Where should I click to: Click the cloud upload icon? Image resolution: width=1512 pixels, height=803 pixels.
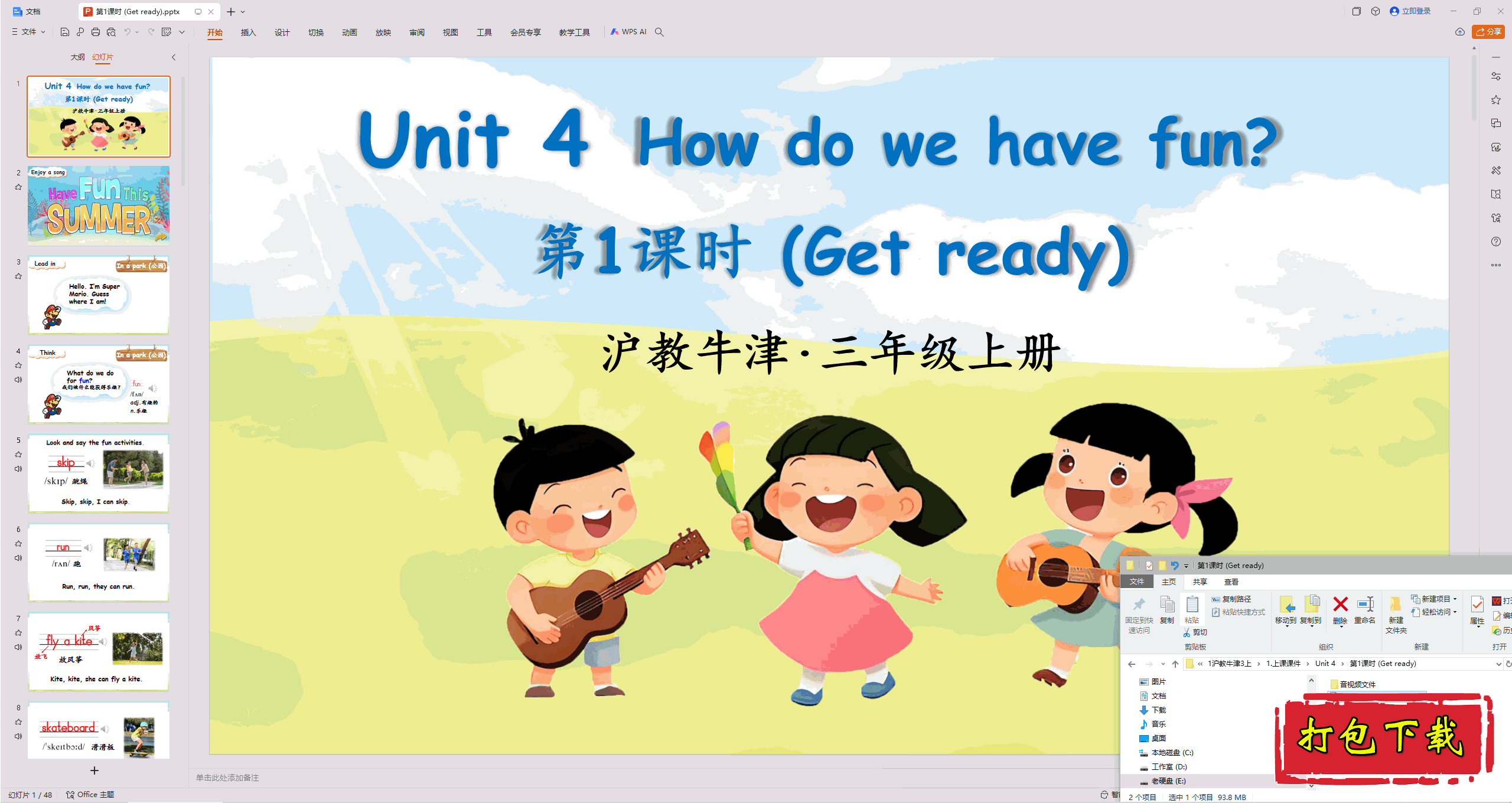1460,32
